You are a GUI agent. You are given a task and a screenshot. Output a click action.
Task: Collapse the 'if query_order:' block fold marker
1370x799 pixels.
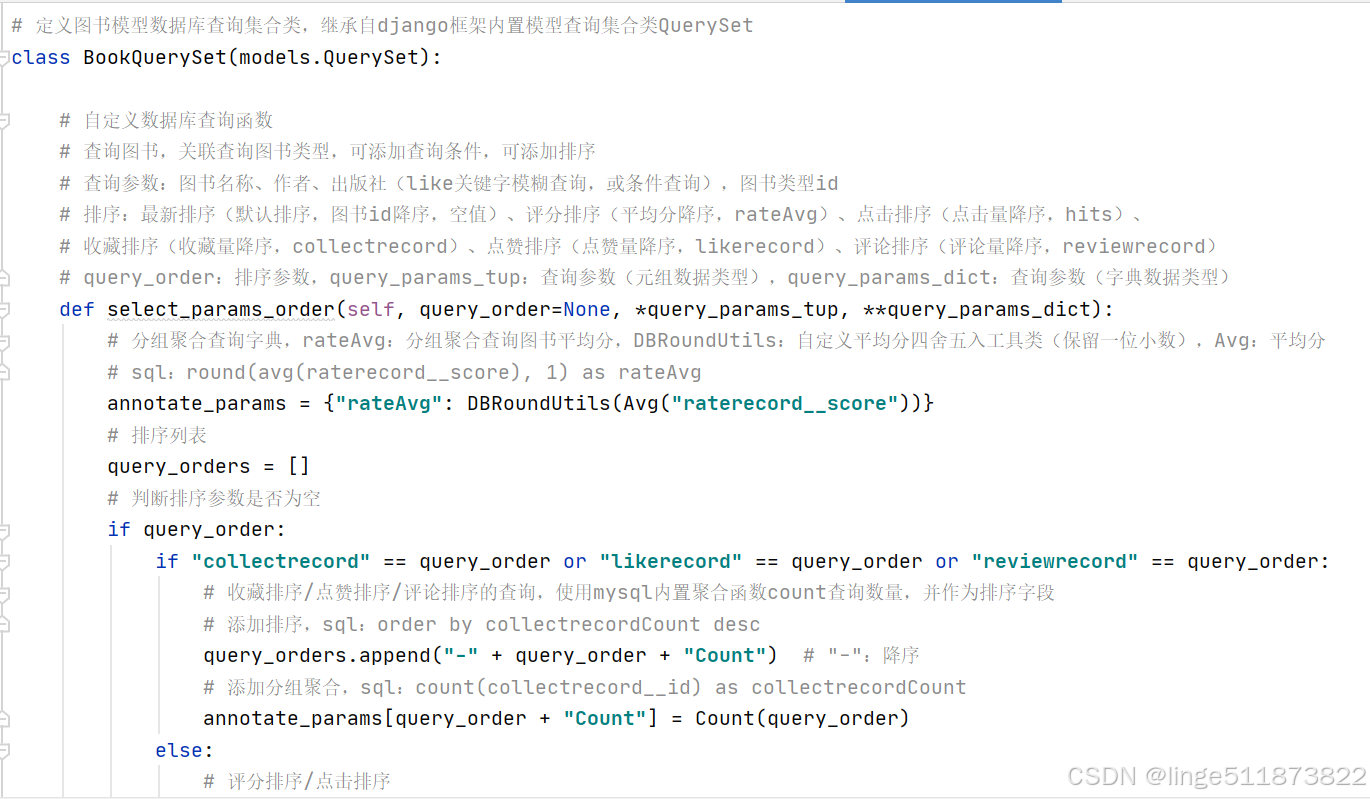4,530
